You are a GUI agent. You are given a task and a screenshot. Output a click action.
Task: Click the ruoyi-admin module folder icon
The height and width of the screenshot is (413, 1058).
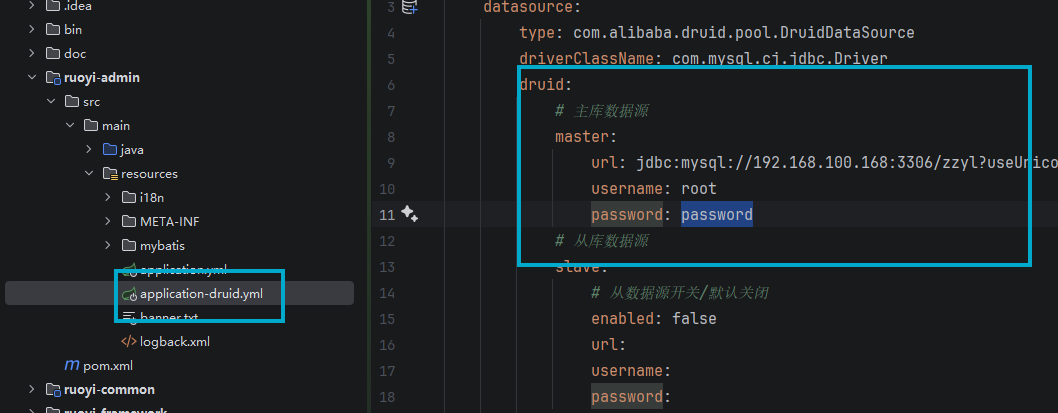pos(53,78)
